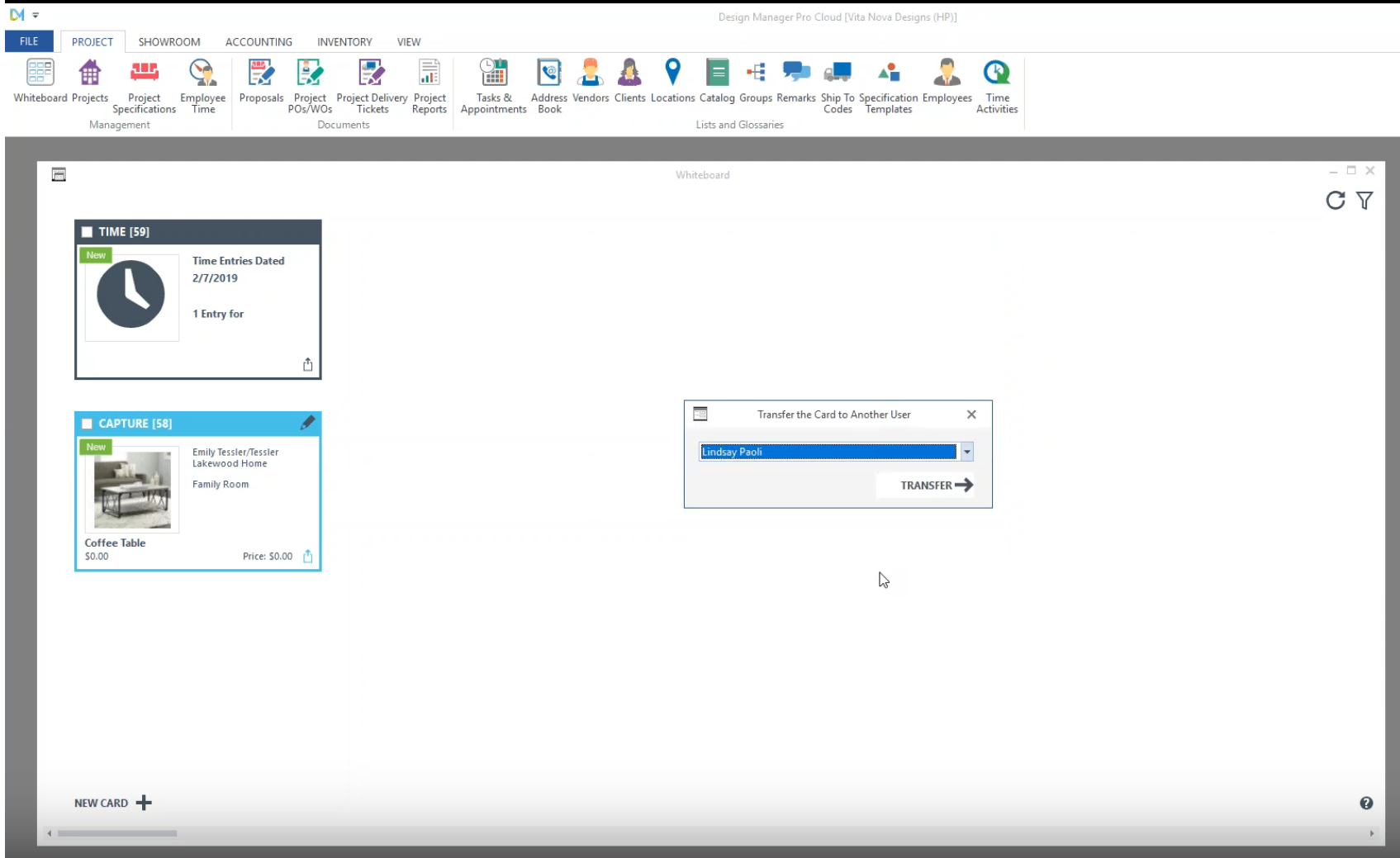Add a card with NEW CARD
Screen dimensions: 1400x858
click(113, 803)
